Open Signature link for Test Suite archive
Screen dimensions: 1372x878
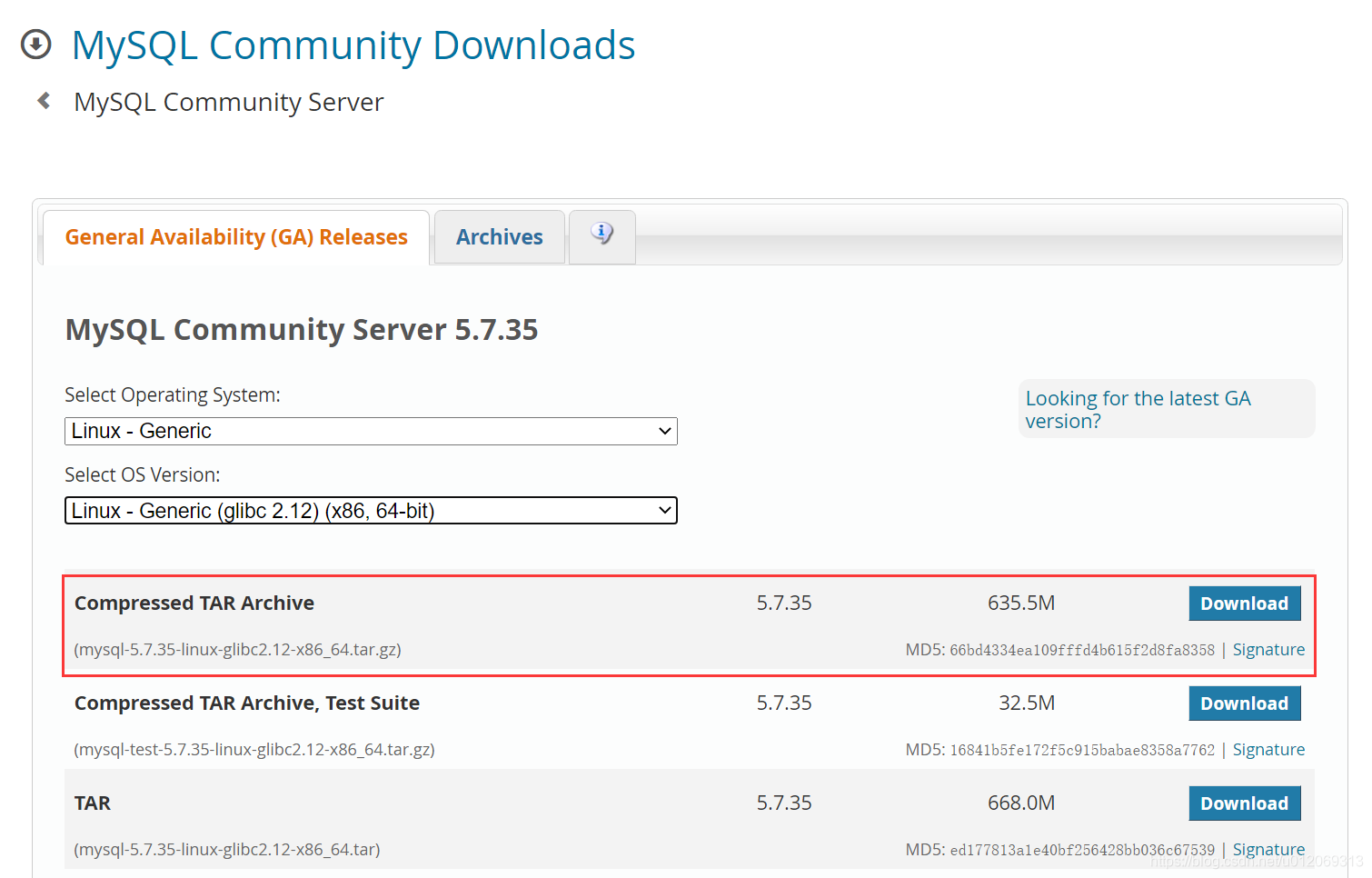[x=1268, y=750]
